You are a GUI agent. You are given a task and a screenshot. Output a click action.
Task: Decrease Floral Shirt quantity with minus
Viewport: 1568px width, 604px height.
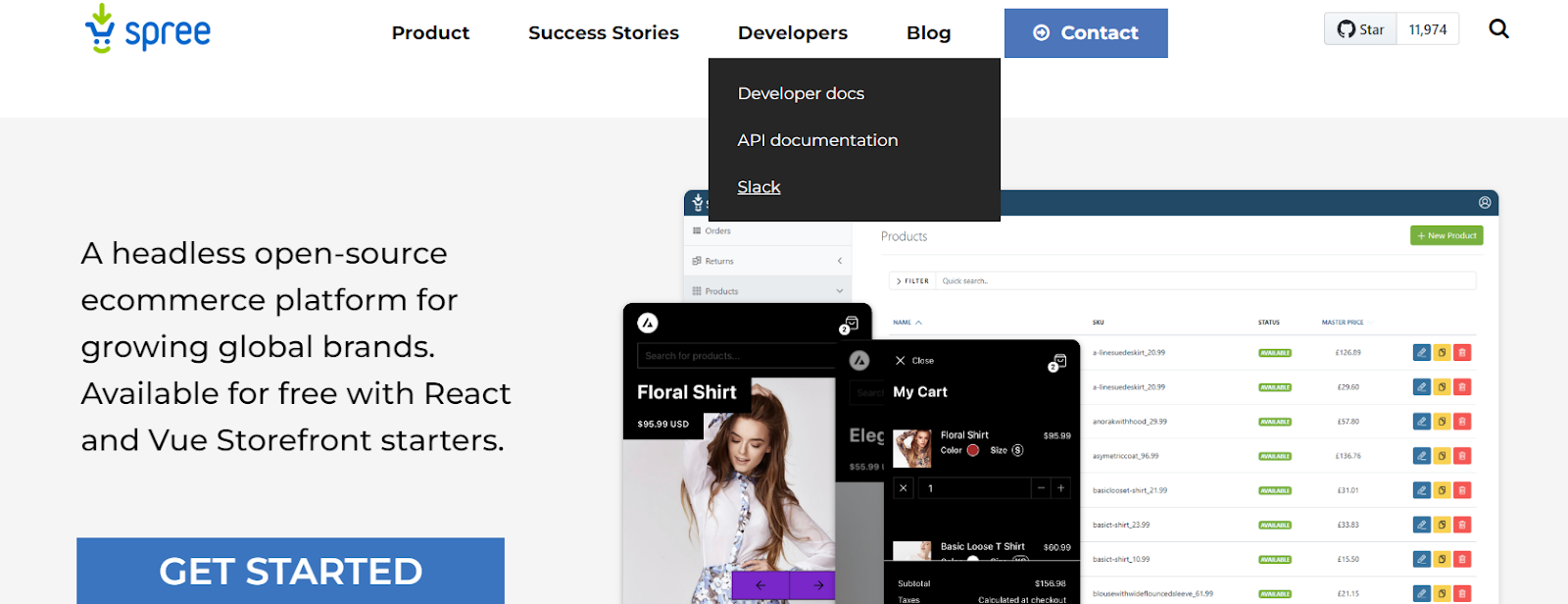[1042, 488]
